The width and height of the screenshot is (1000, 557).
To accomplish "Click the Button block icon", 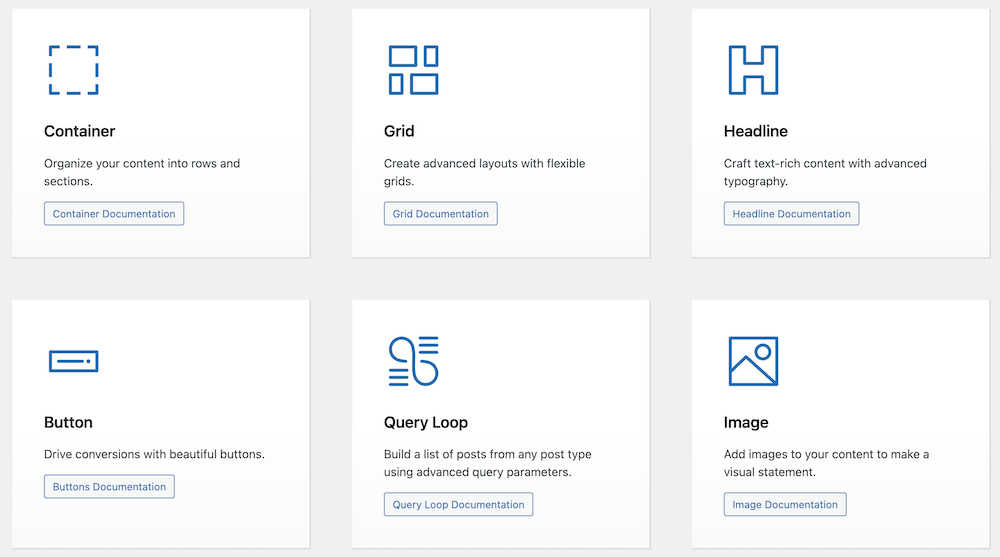I will click(73, 361).
